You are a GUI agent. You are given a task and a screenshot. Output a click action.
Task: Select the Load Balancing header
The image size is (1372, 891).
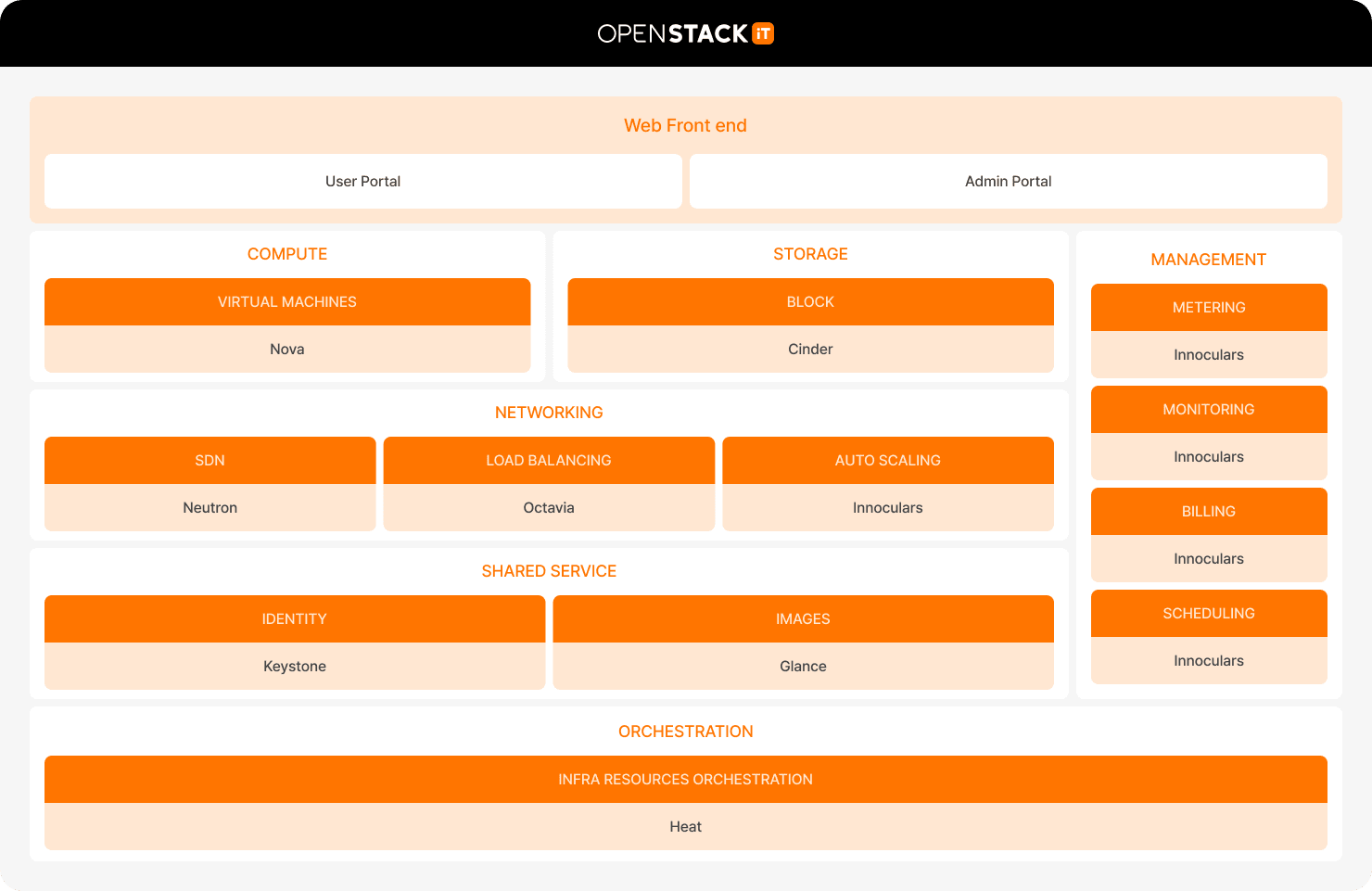(x=548, y=461)
